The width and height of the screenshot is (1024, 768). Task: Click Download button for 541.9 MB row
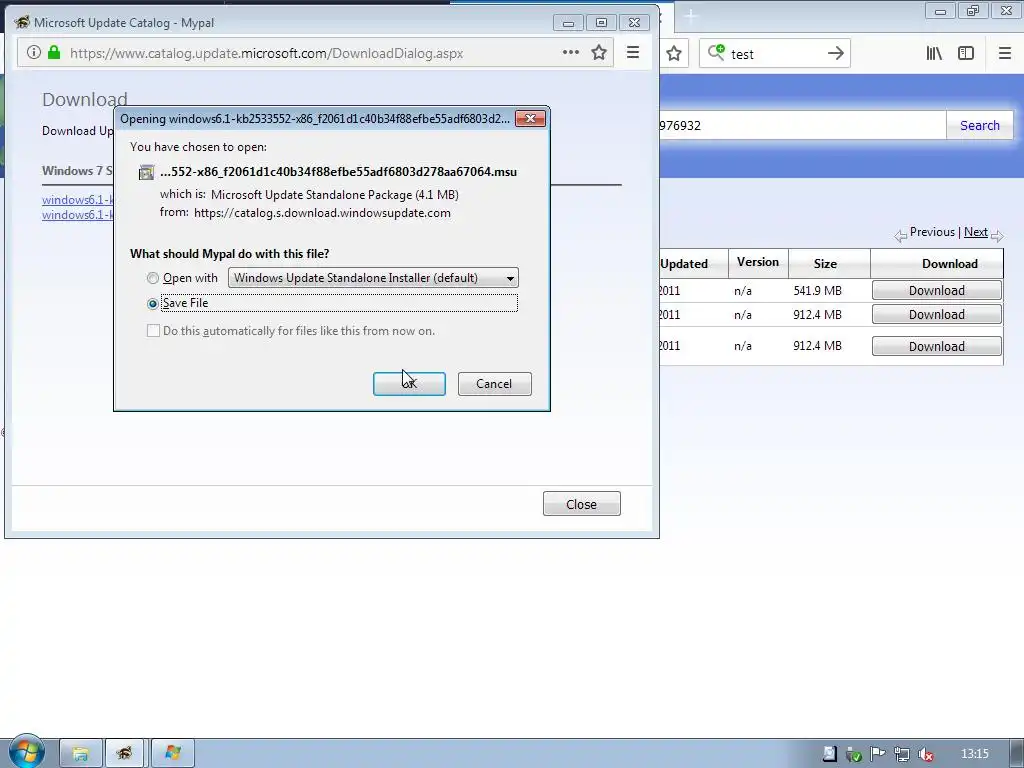point(936,291)
